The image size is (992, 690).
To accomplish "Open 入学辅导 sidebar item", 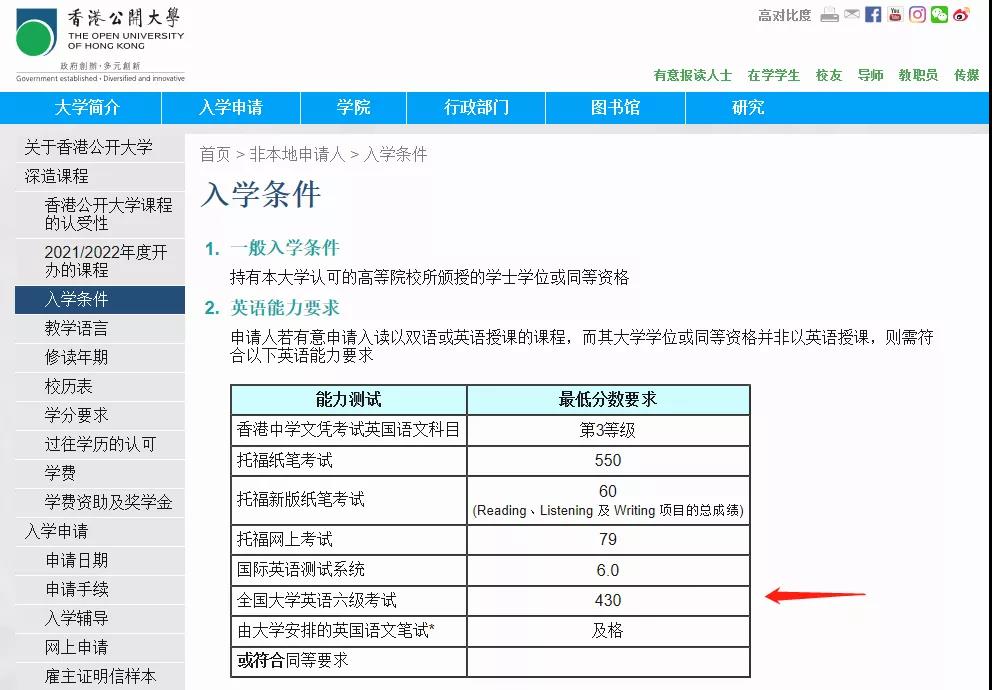I will pos(100,619).
